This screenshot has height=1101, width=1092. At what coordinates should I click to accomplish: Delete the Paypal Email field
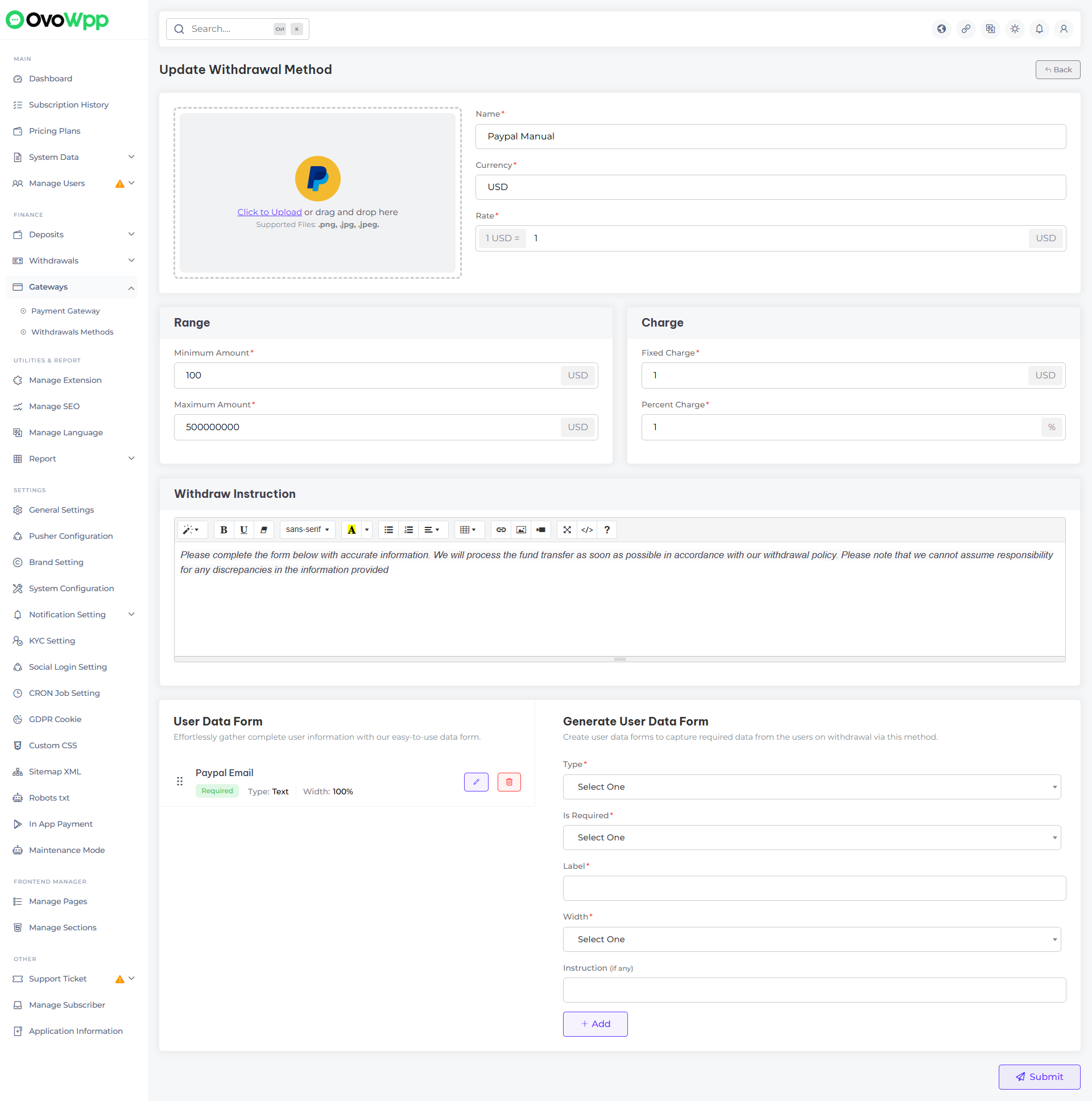coord(508,782)
